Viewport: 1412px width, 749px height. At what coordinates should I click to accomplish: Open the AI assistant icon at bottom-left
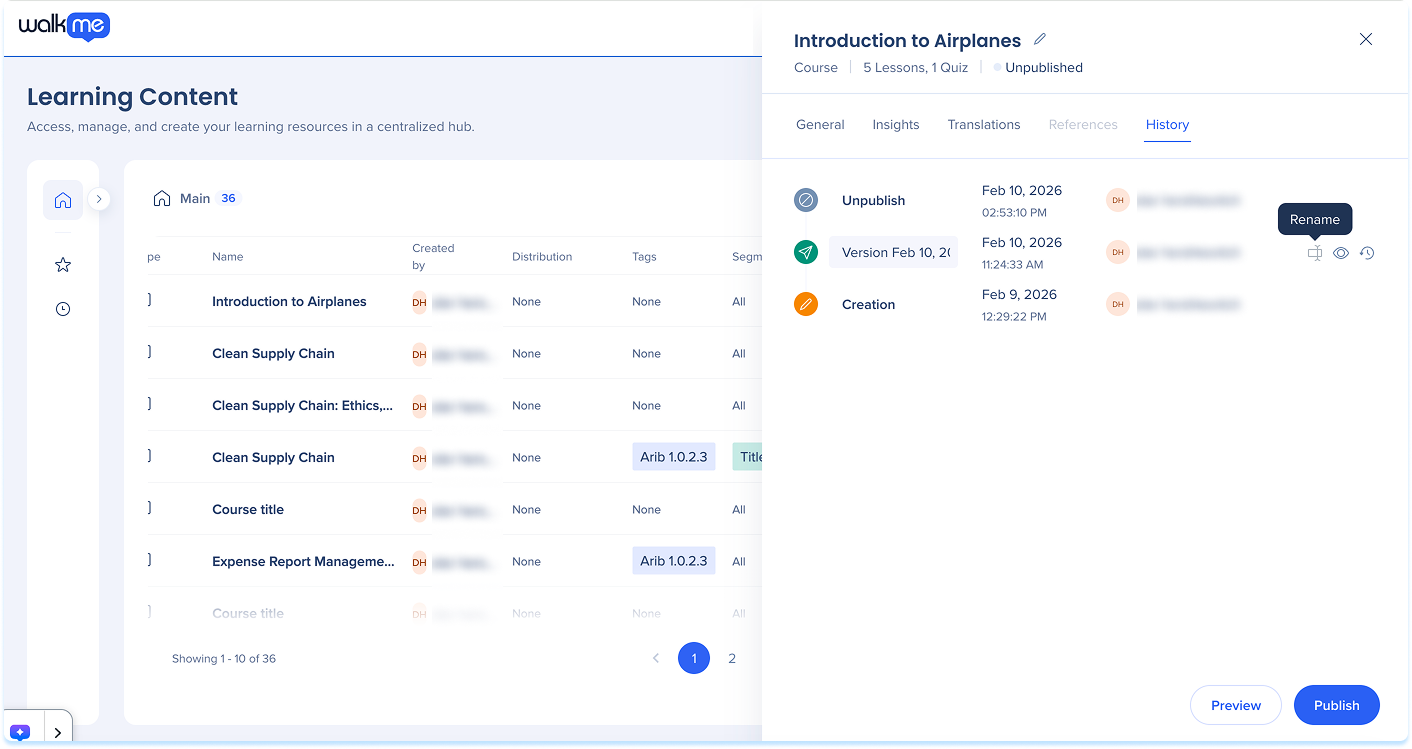coord(22,732)
